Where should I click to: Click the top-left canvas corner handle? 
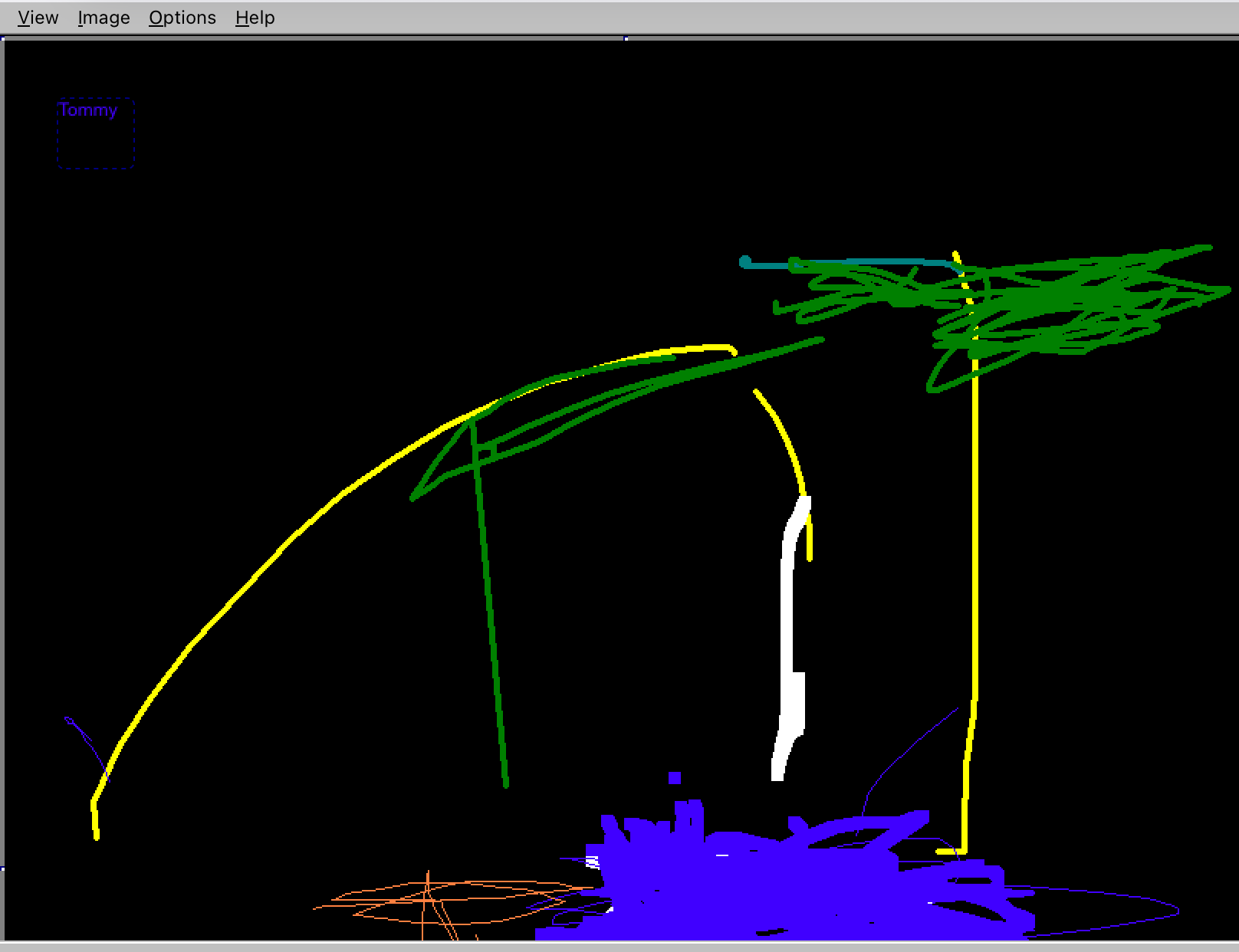pos(3,38)
